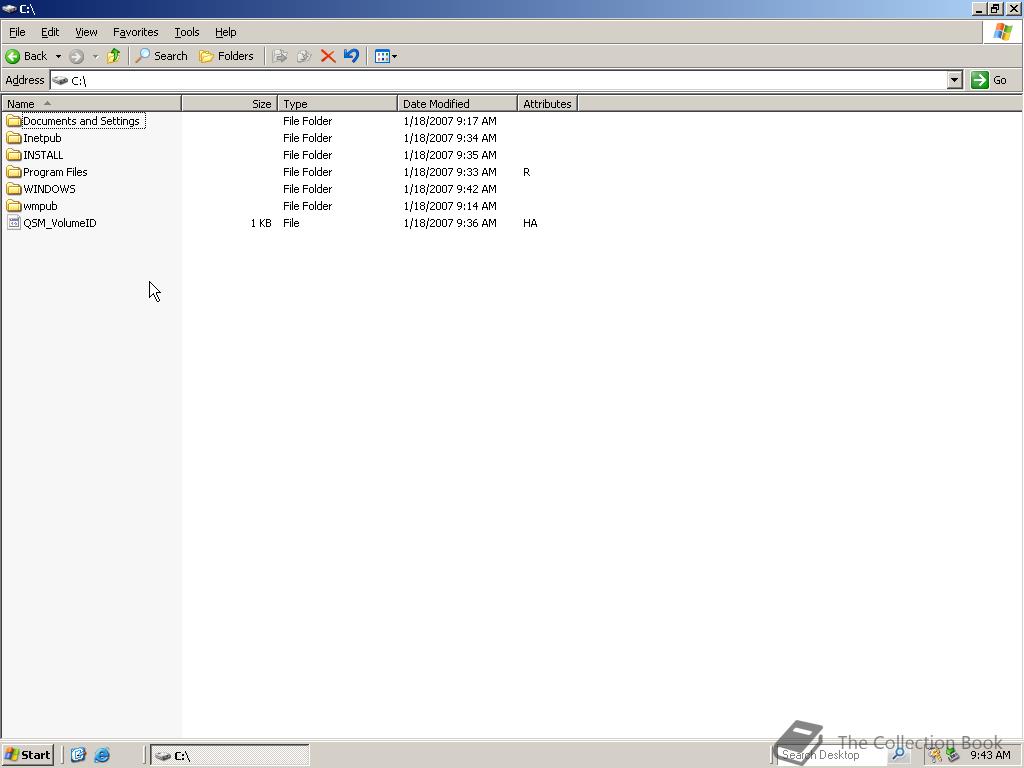The image size is (1024, 768).
Task: Launch Show Desktop quick launch icon
Action: [x=78, y=755]
